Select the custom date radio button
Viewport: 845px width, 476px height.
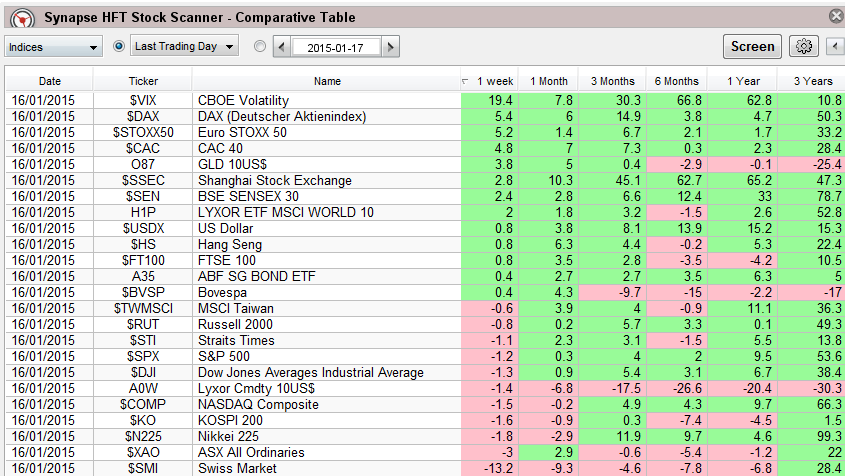pos(260,46)
